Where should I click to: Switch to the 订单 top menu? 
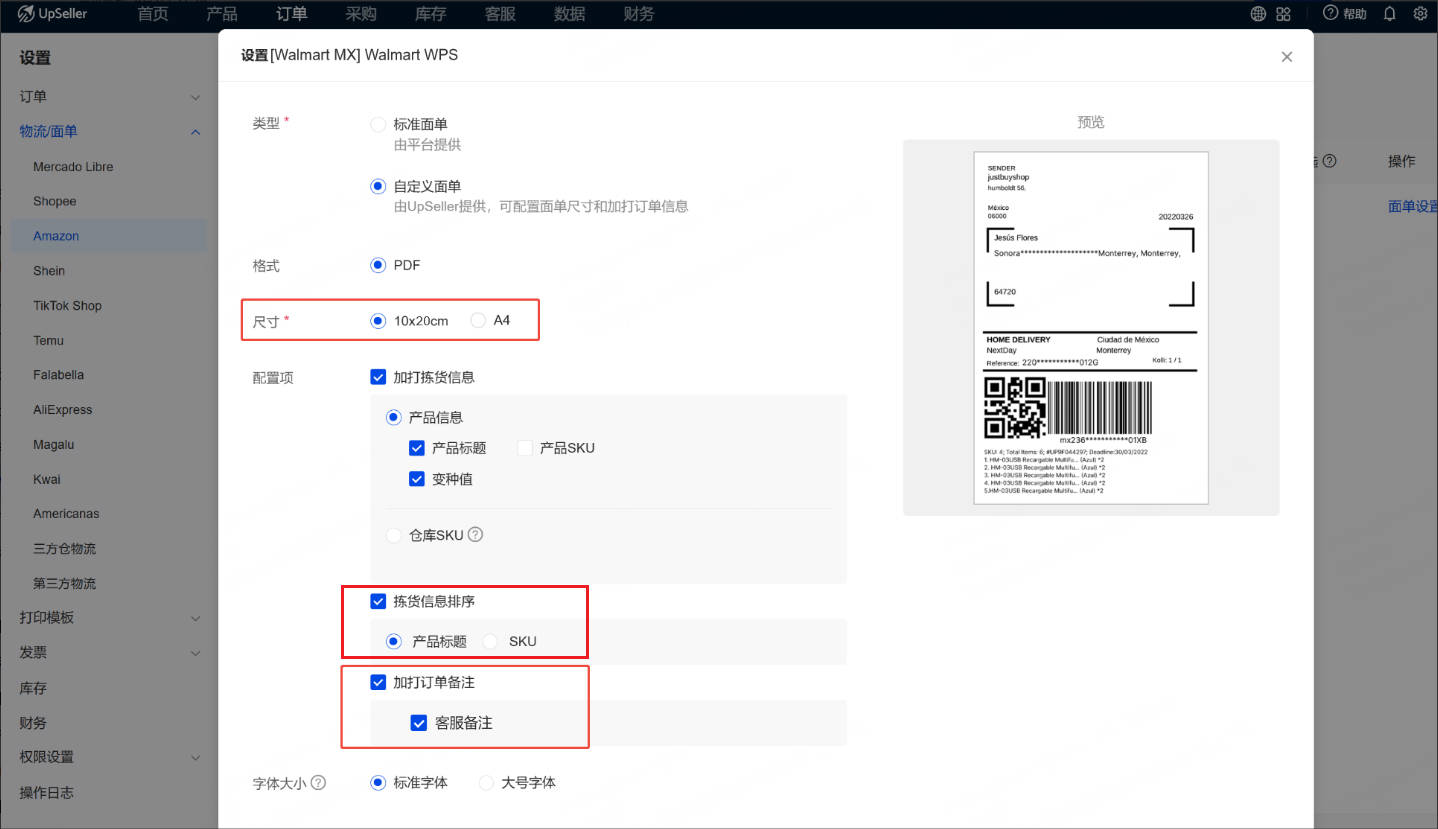290,14
